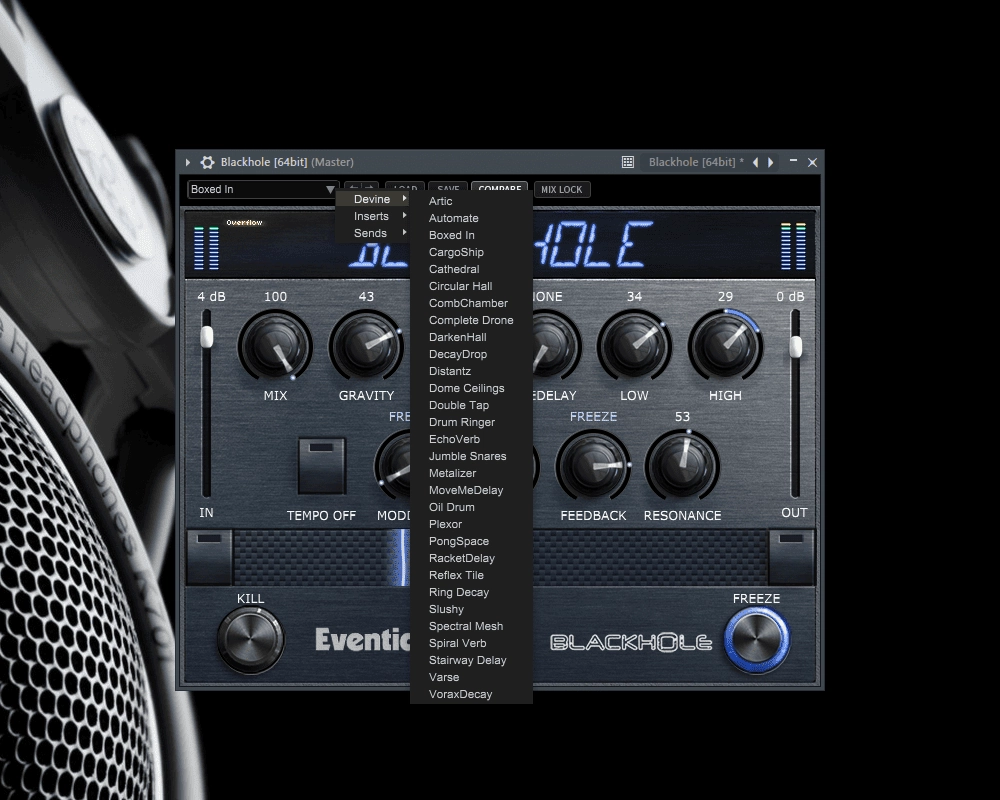This screenshot has width=1000, height=800.
Task: Click the left ribbon end button
Action: [209, 557]
